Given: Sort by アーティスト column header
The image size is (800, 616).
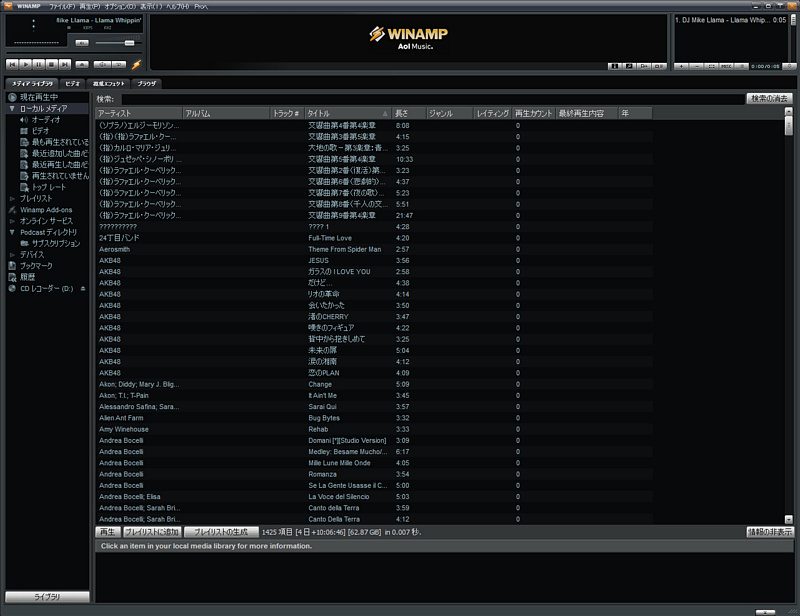Looking at the screenshot, I should tap(139, 113).
